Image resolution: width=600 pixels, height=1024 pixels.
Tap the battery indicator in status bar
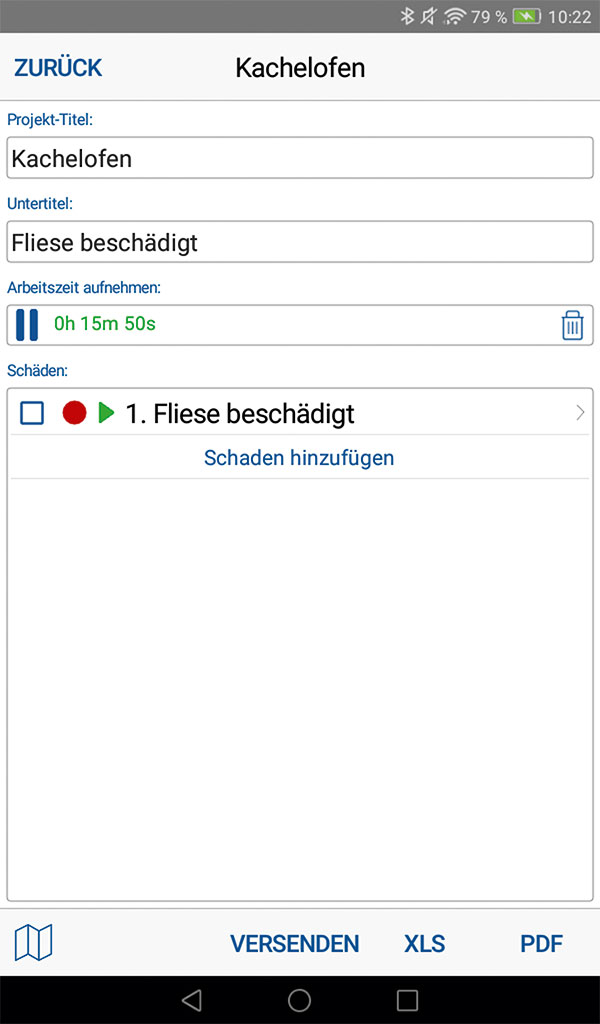click(x=527, y=17)
